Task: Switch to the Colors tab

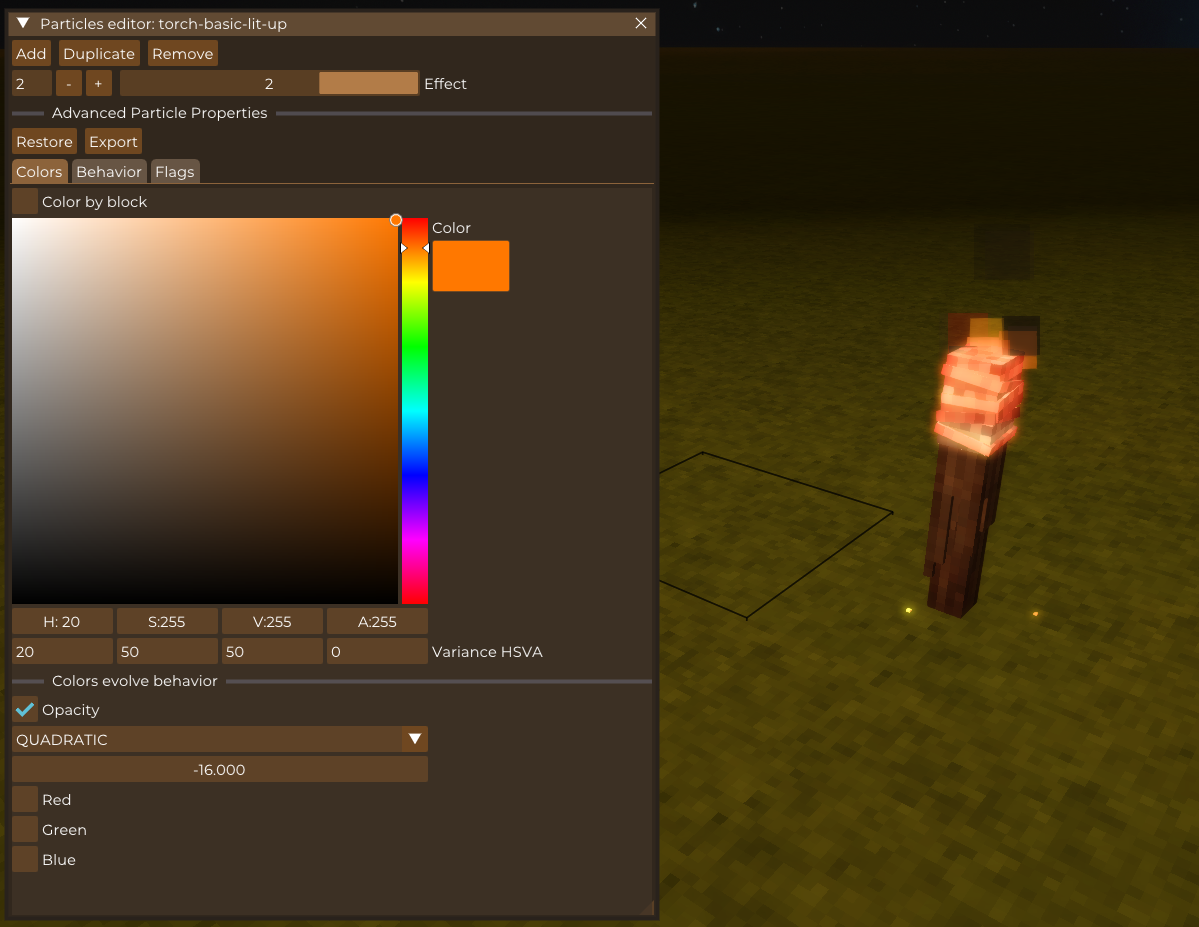Action: [x=39, y=171]
